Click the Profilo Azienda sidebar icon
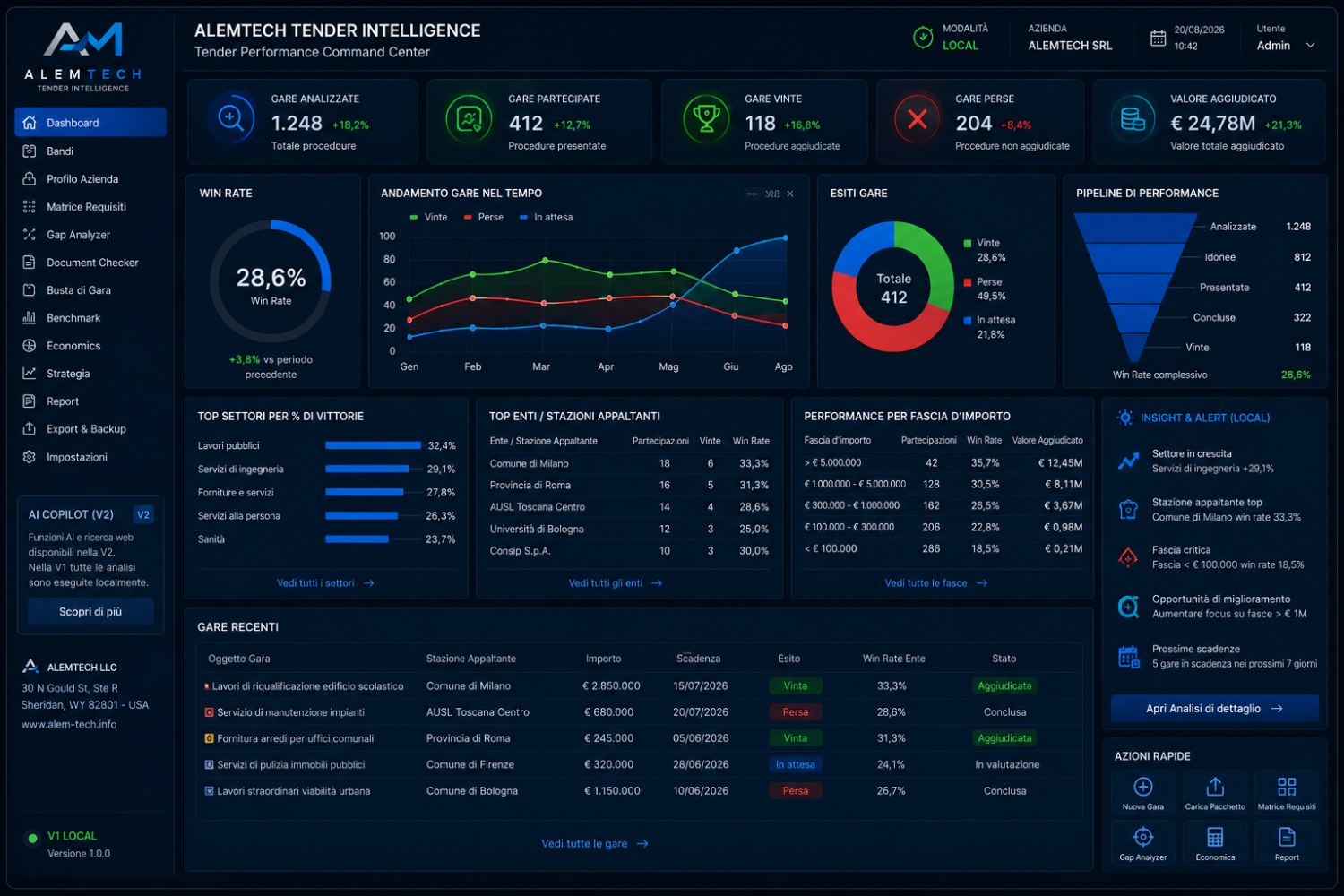Image resolution: width=1344 pixels, height=896 pixels. (x=30, y=178)
